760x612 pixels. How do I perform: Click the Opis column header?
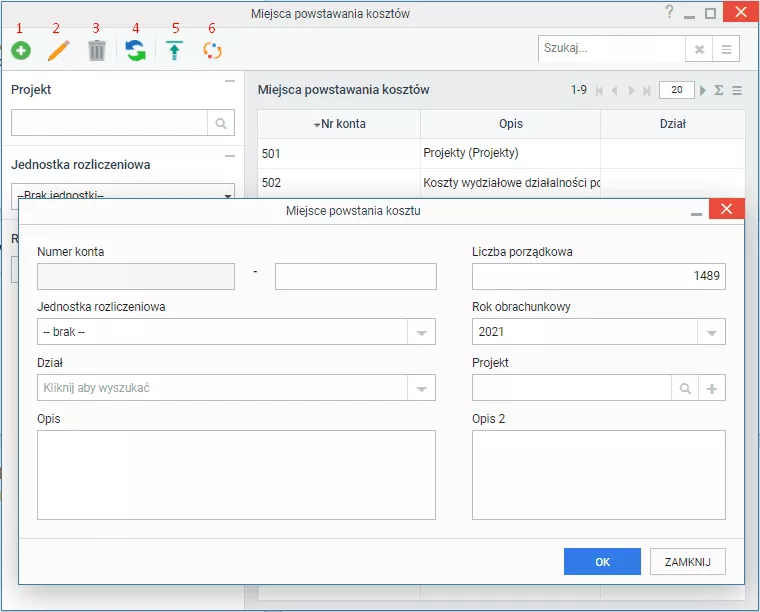click(510, 124)
